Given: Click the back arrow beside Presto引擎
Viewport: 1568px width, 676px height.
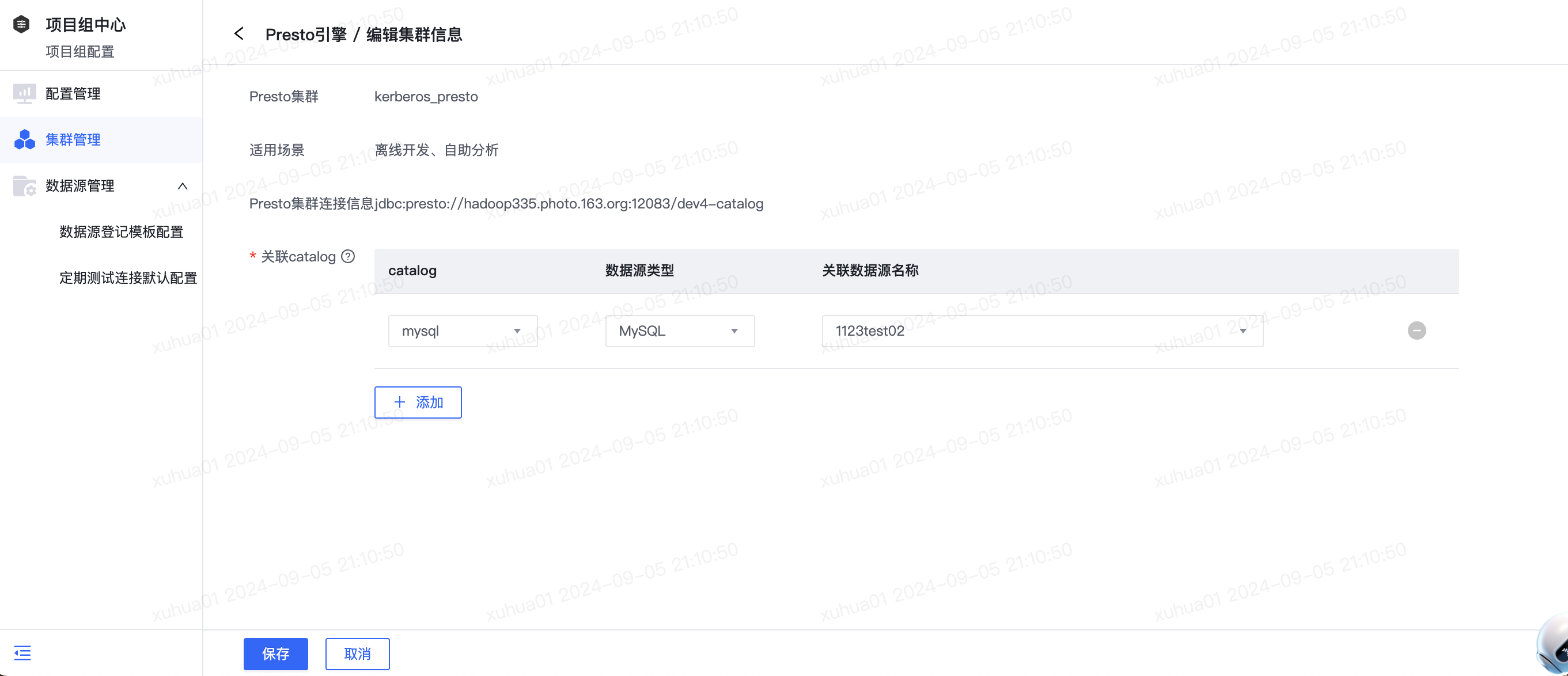Looking at the screenshot, I should click(x=238, y=33).
